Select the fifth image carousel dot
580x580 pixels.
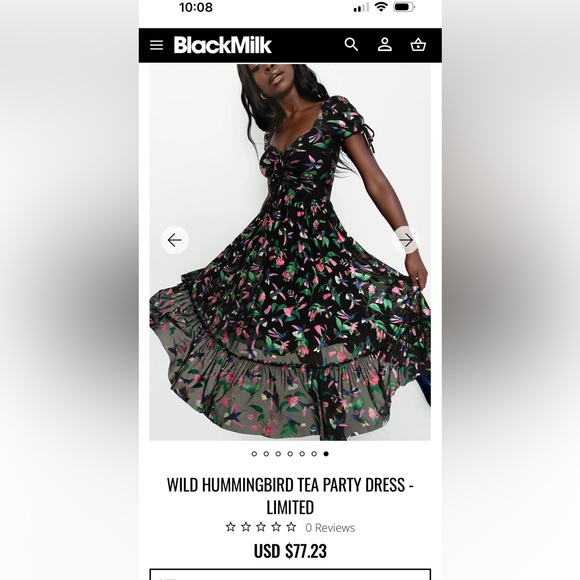click(x=302, y=454)
